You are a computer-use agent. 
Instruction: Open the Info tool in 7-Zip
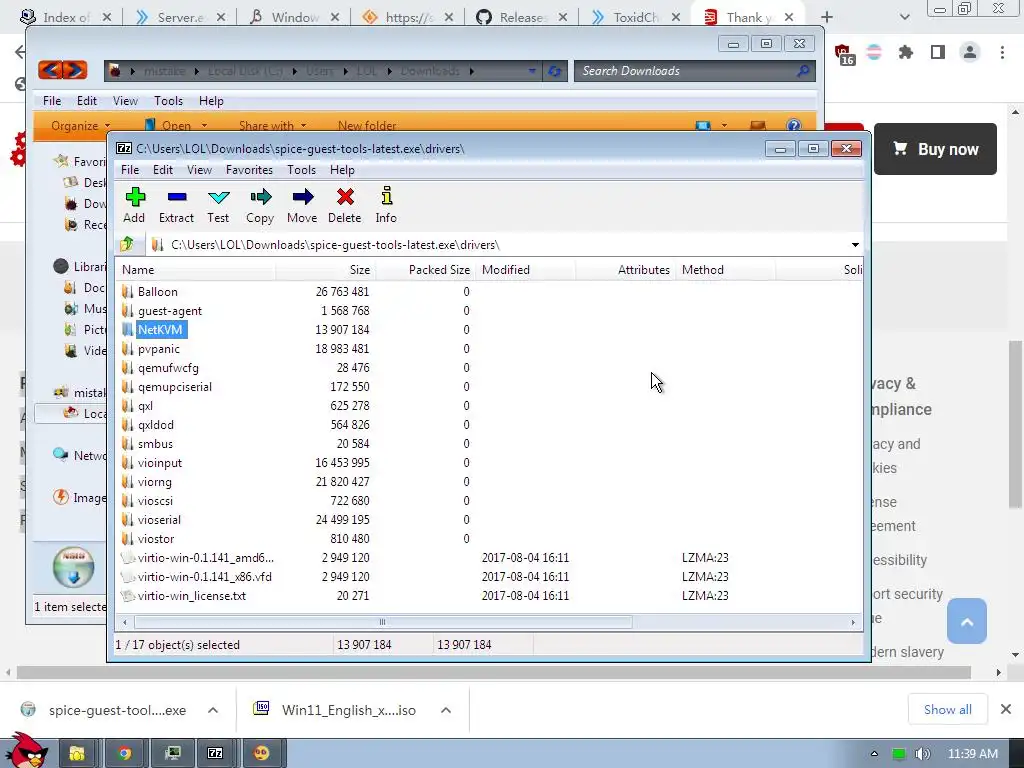[x=386, y=205]
